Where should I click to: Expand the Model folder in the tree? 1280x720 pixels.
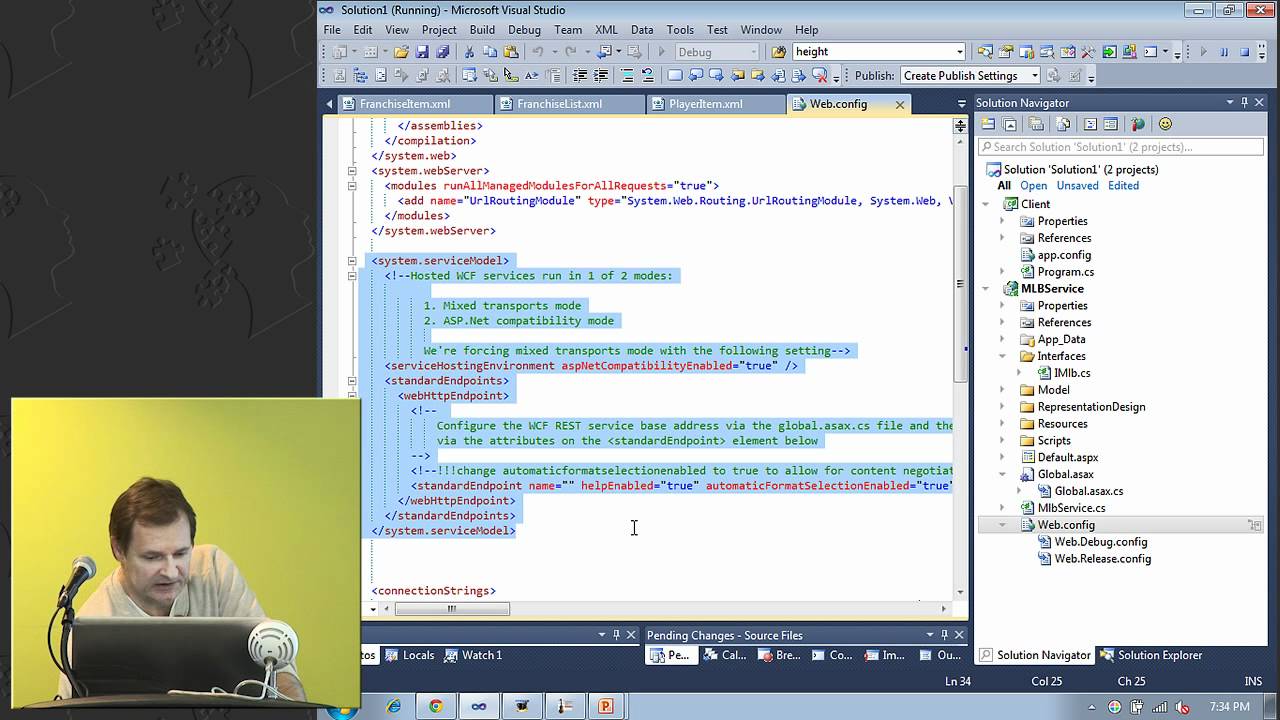pos(1002,390)
